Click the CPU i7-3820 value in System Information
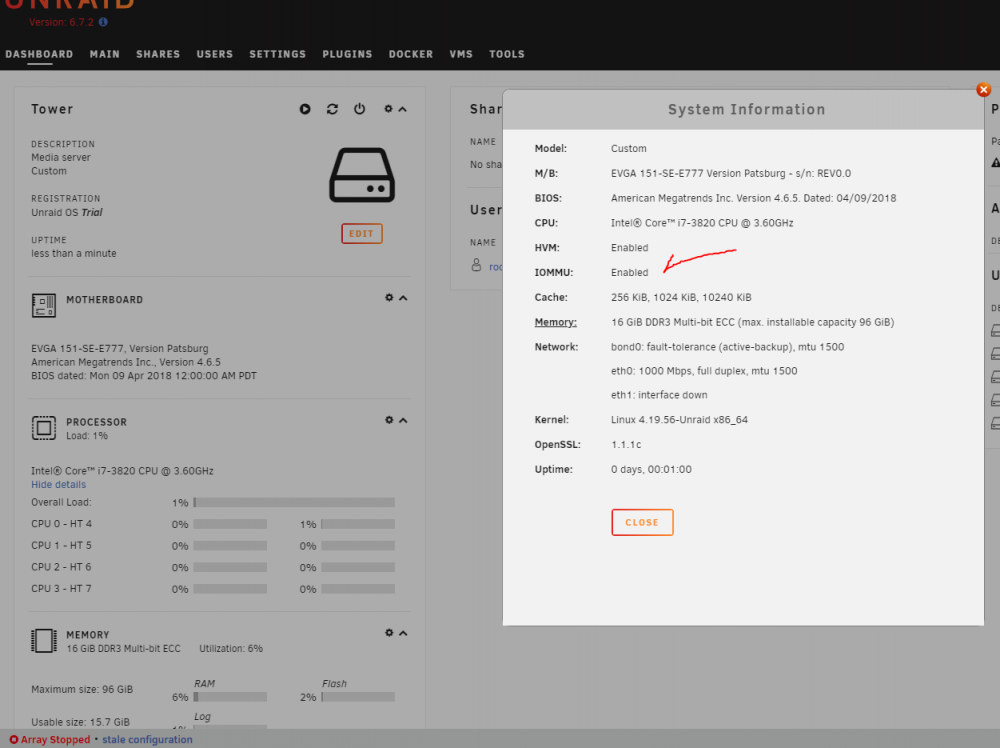 click(x=702, y=223)
